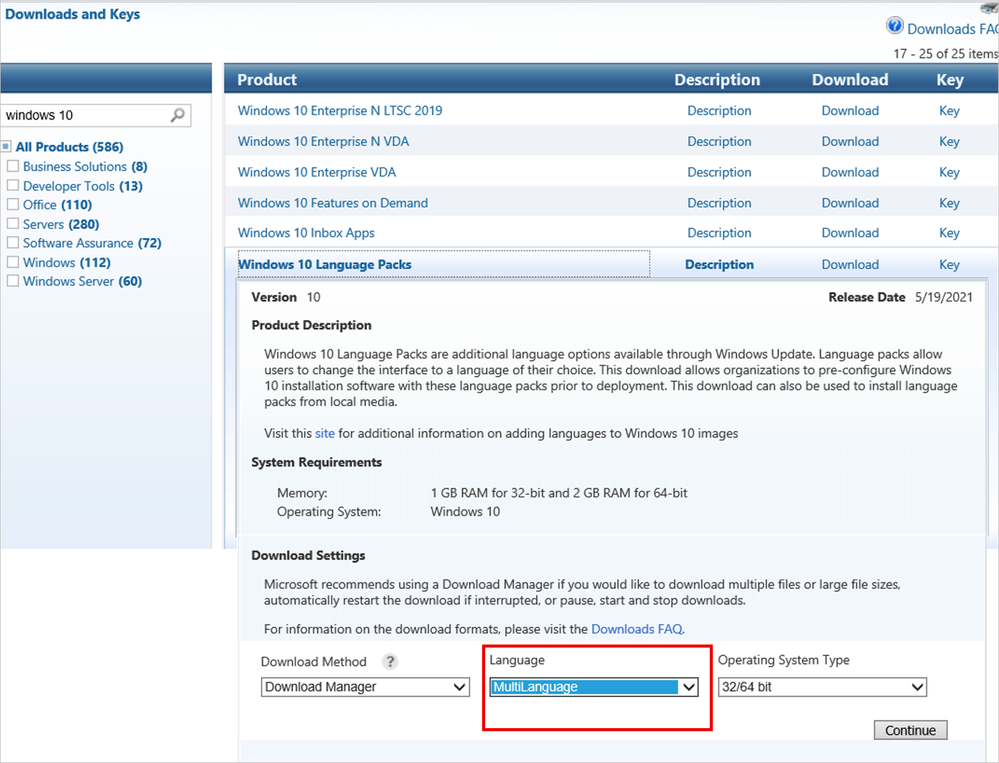Get Key for Features on Demand
Screen dimensions: 999x763
(949, 203)
